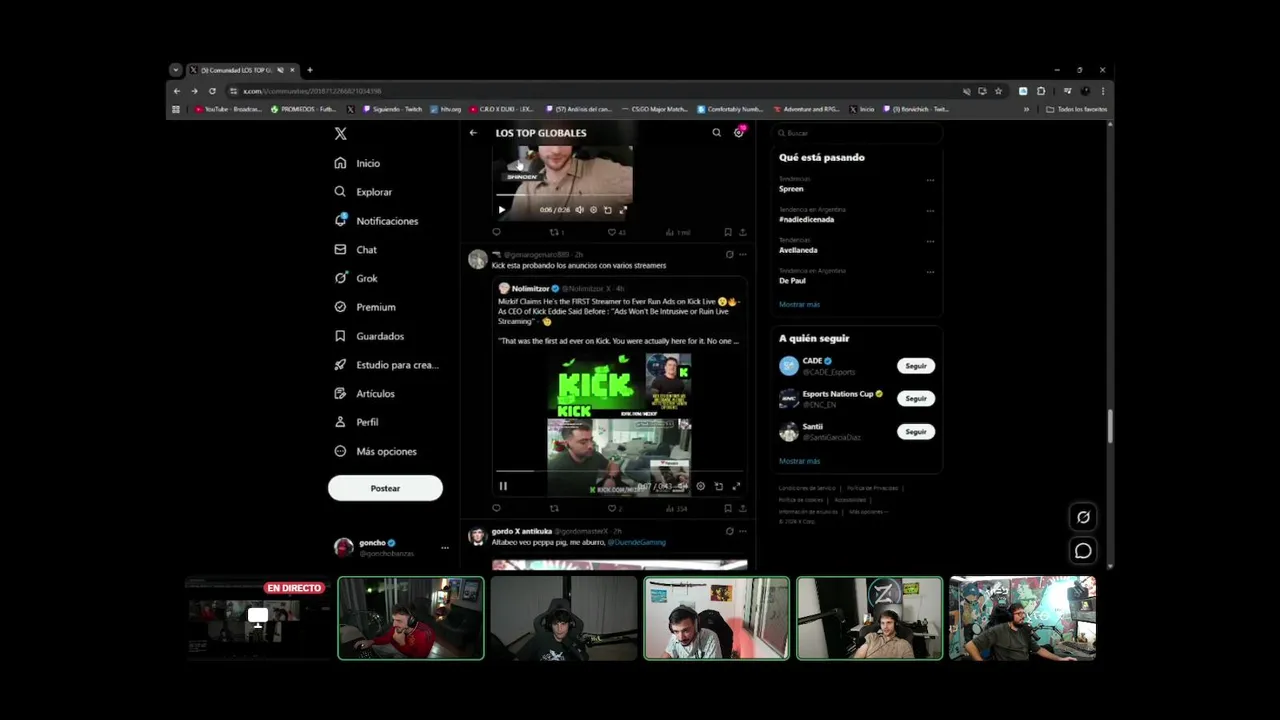Seek the top video progress bar
Viewport: 1280px width, 720px height.
point(564,195)
